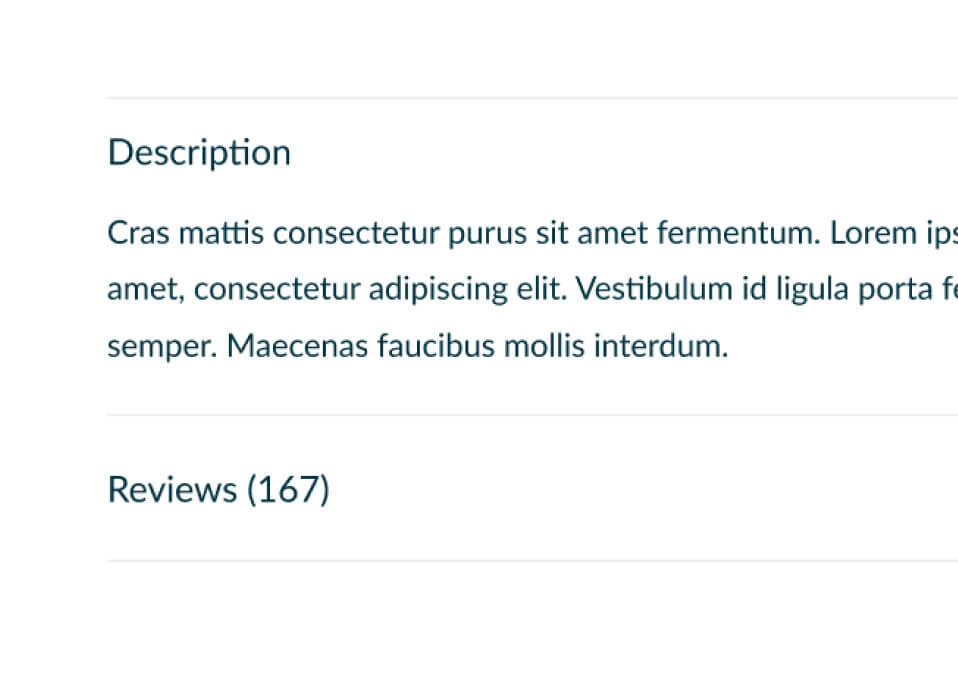Click the word "semper." in third line
958x674 pixels.
(163, 347)
